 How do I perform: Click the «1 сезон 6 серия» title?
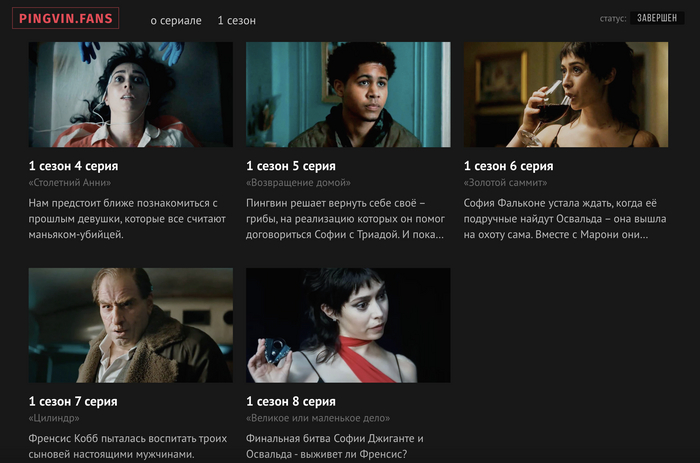click(508, 166)
